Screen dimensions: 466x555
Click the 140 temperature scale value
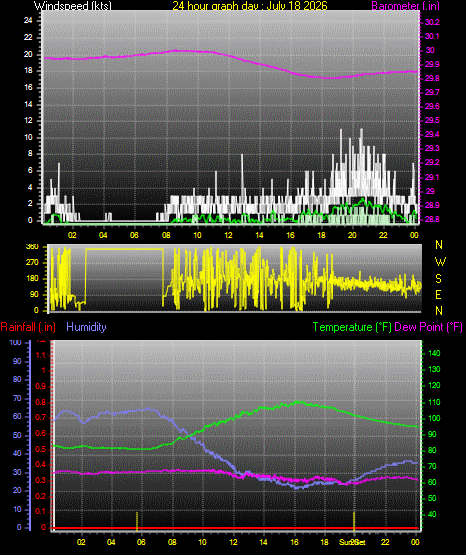434,353
